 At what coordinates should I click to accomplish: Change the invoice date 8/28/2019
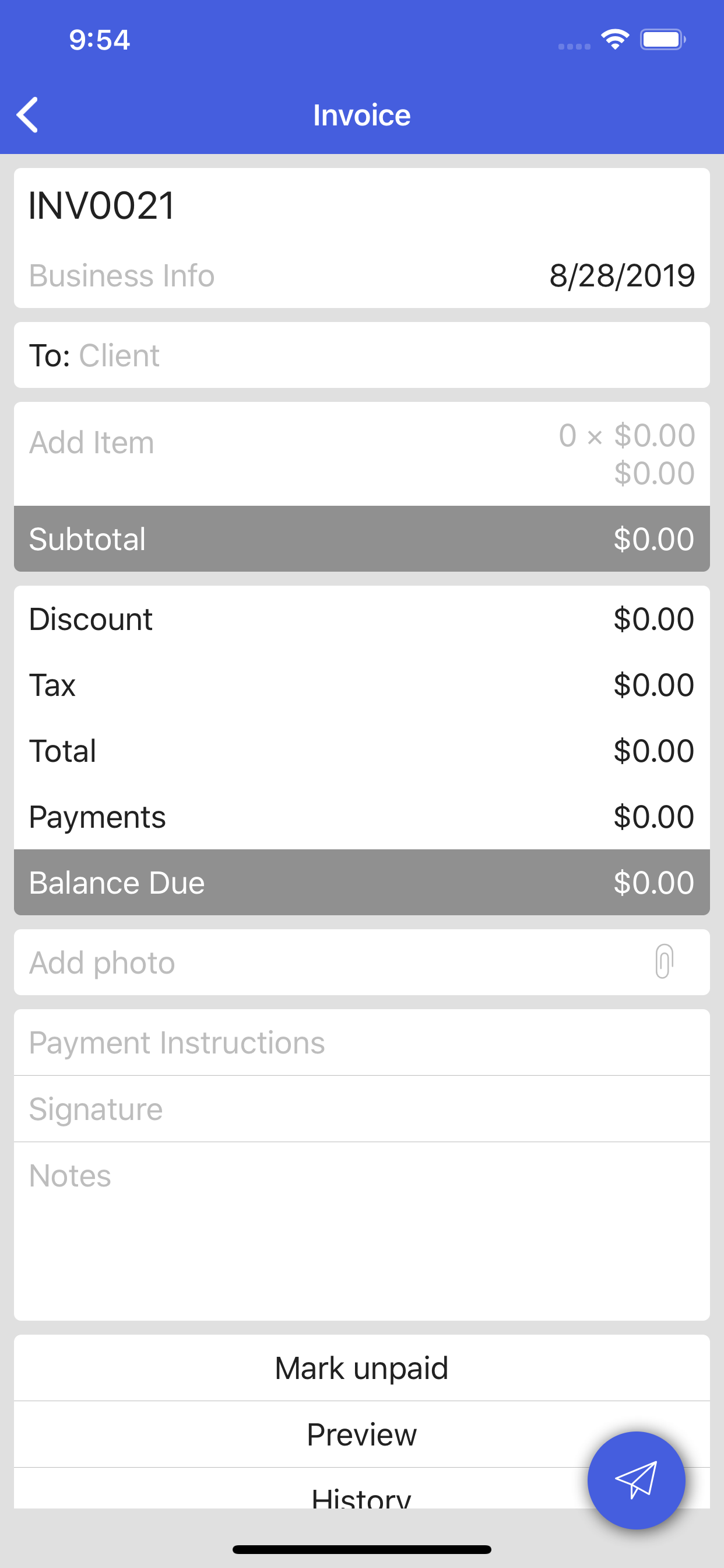(621, 276)
